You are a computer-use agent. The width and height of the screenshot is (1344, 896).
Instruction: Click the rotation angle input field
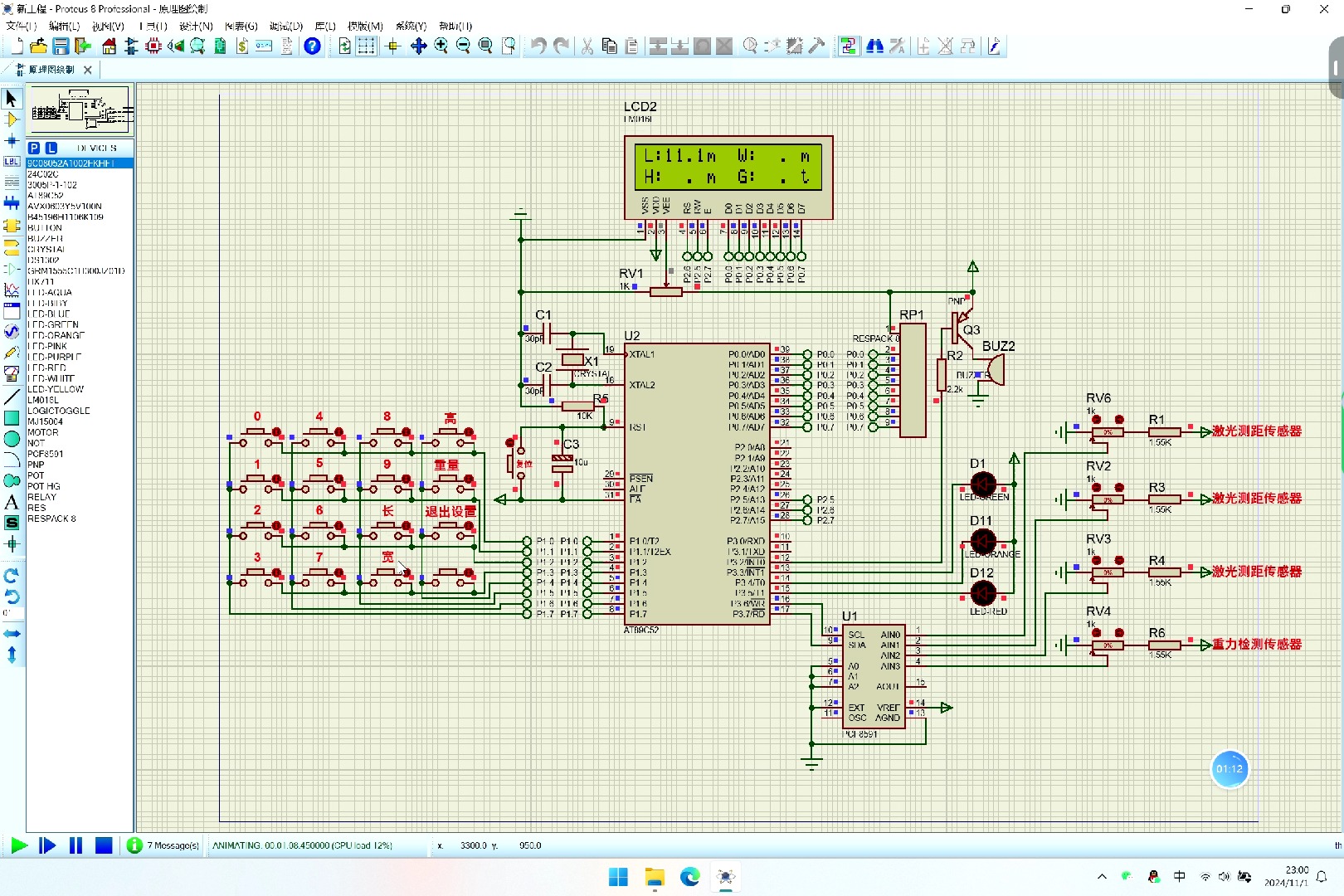pos(11,614)
